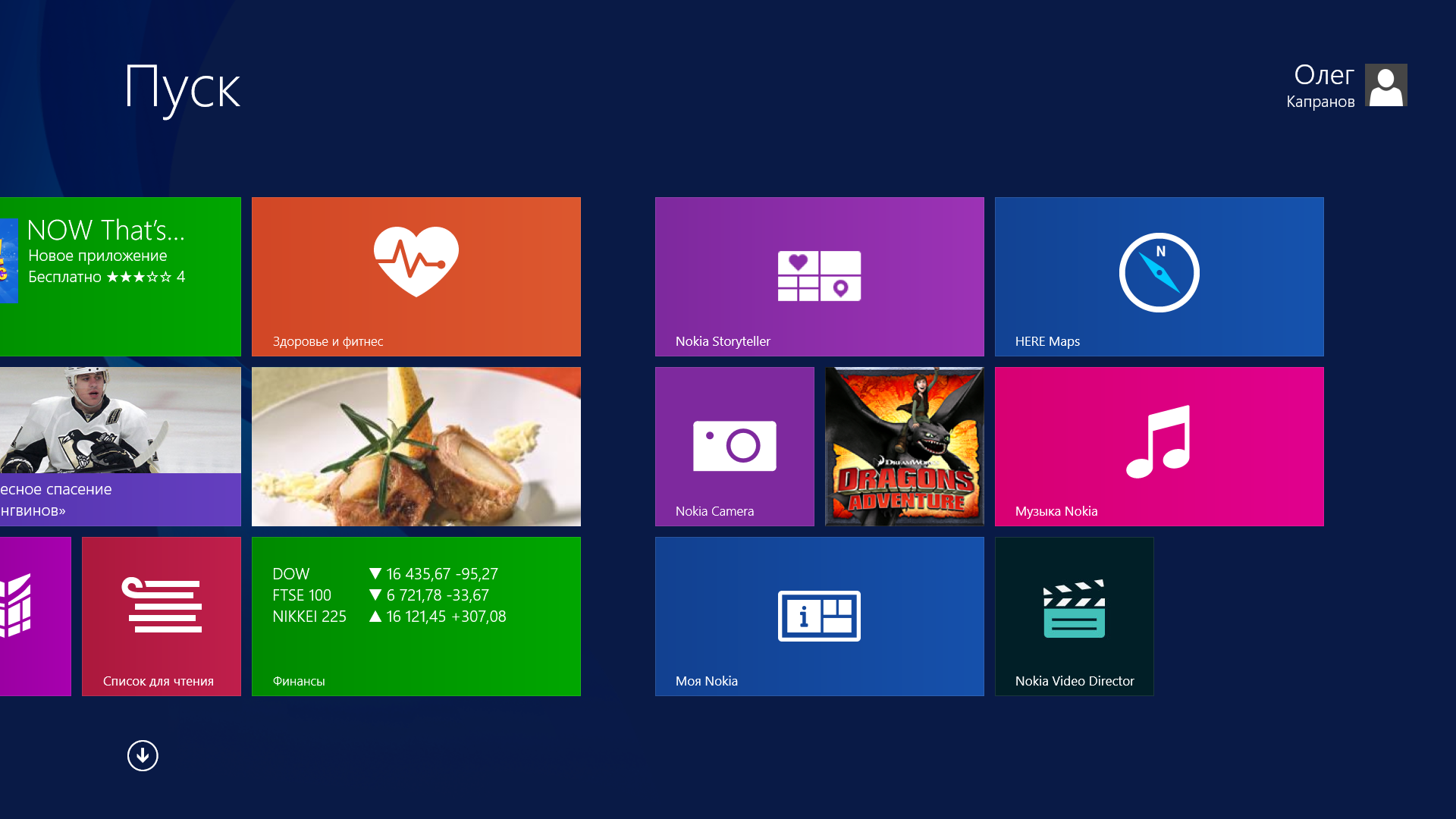Click the Музыка Nokia label text

coord(1056,511)
